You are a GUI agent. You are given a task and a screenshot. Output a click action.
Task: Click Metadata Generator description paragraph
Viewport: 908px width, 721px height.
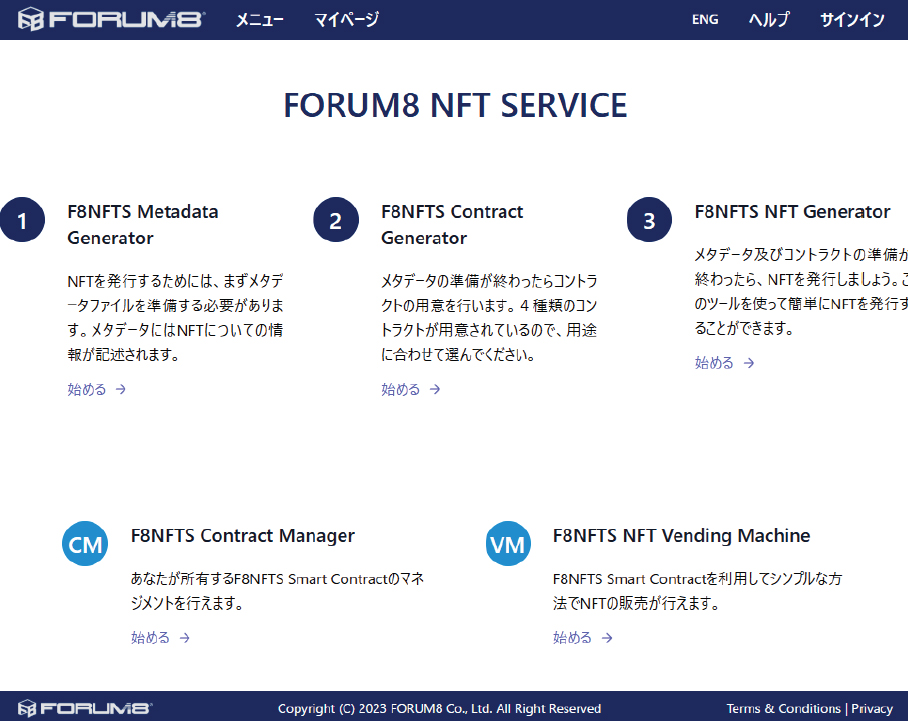click(x=175, y=317)
